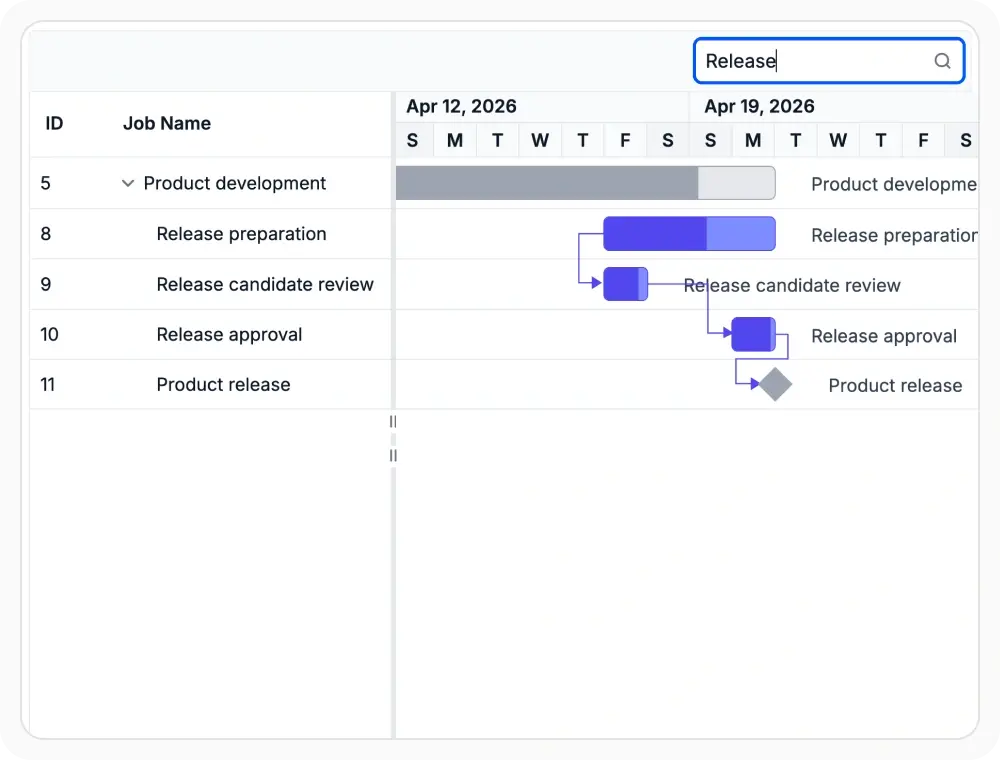
Task: Click ID cell "10"
Action: pos(49,335)
